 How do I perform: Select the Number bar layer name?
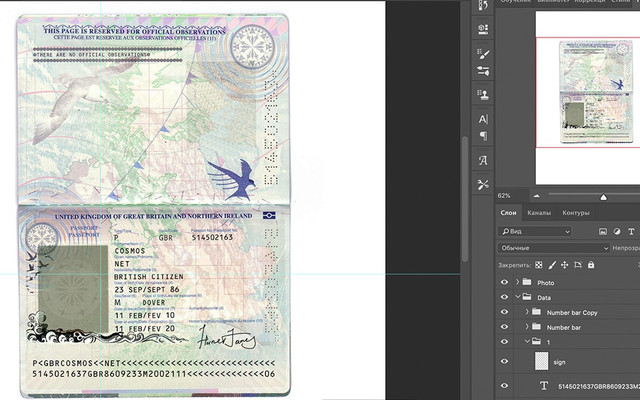[564, 327]
